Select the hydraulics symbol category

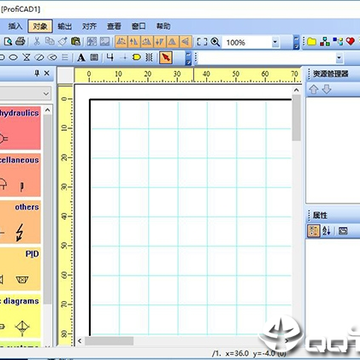(x=20, y=128)
